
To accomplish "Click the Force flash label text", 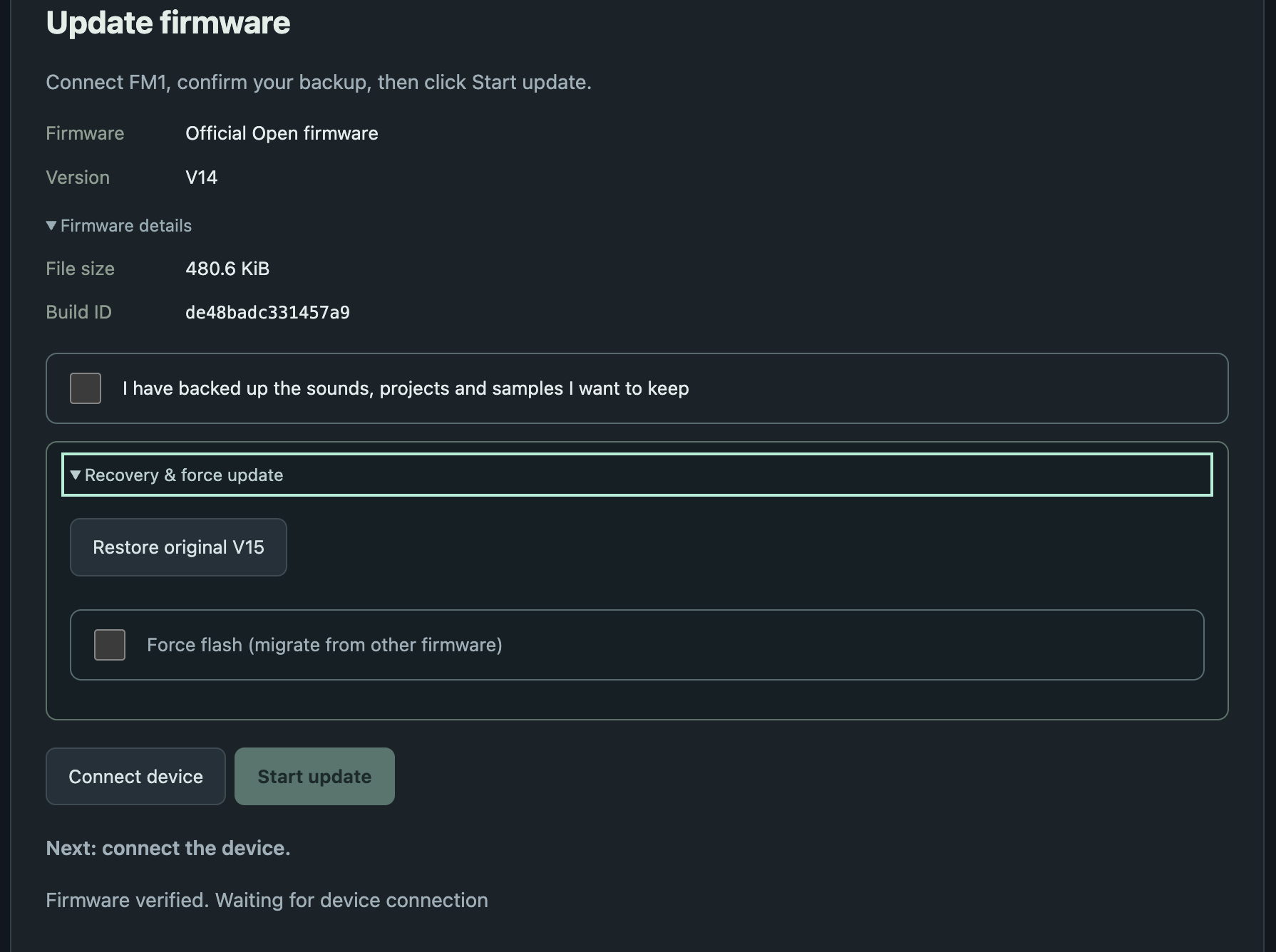I will (324, 645).
